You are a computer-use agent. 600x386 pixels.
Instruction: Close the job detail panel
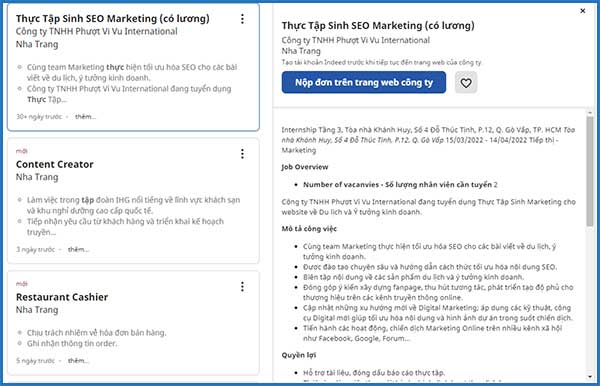(582, 11)
